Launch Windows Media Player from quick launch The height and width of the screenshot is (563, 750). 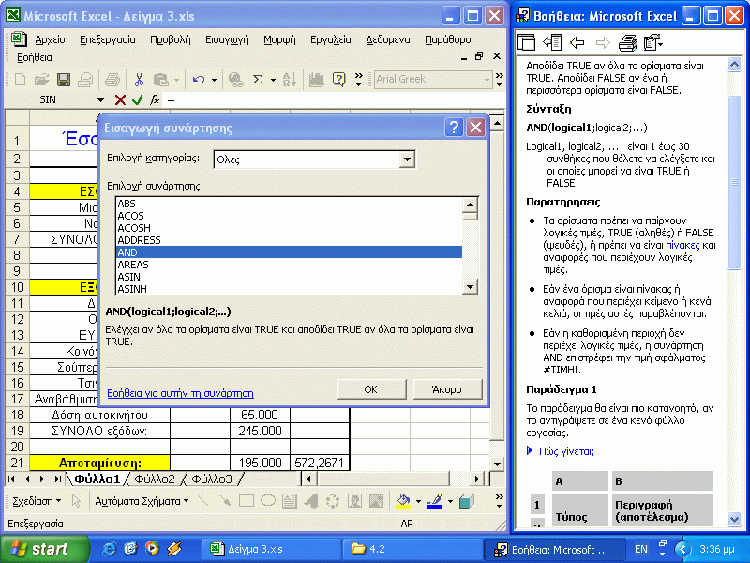(x=152, y=549)
